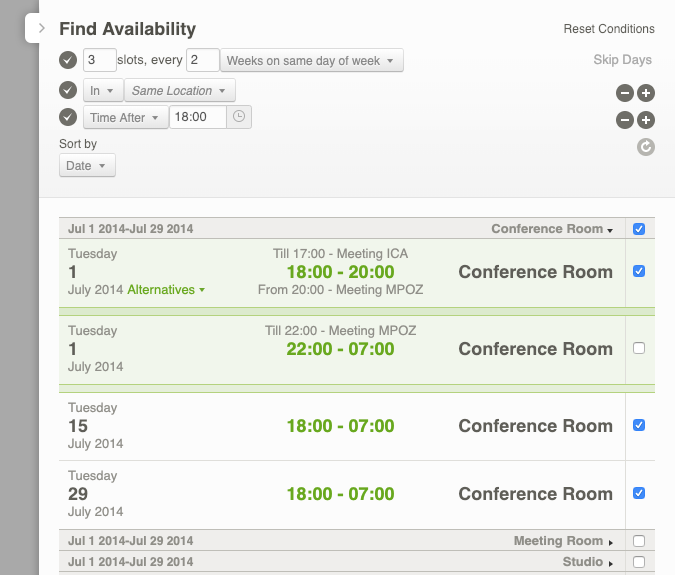Edit the number of slots field
The image size is (675, 575).
[99, 60]
